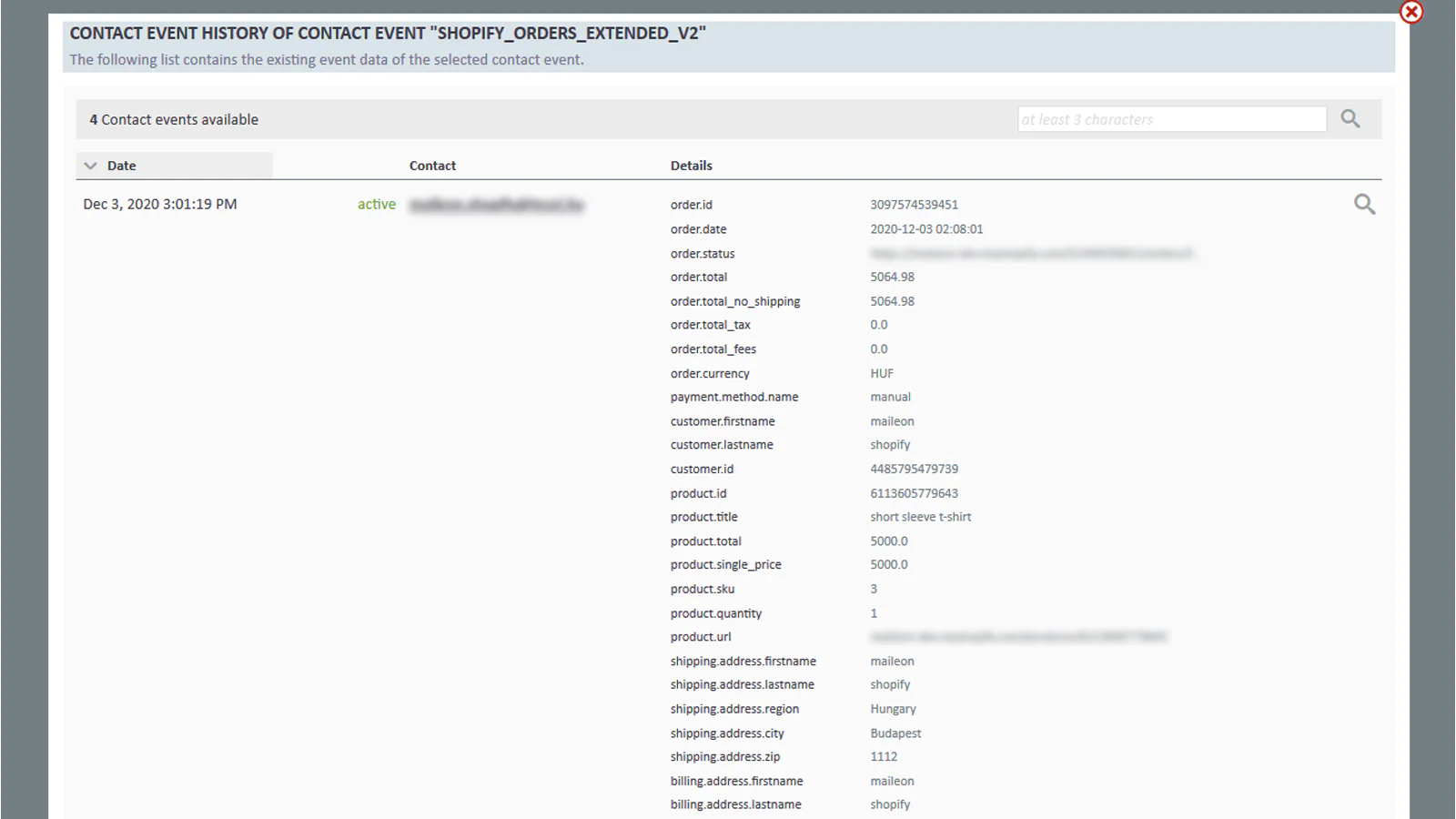The image size is (1456, 819).
Task: Open the blurred order.status URL
Action: click(x=1031, y=254)
